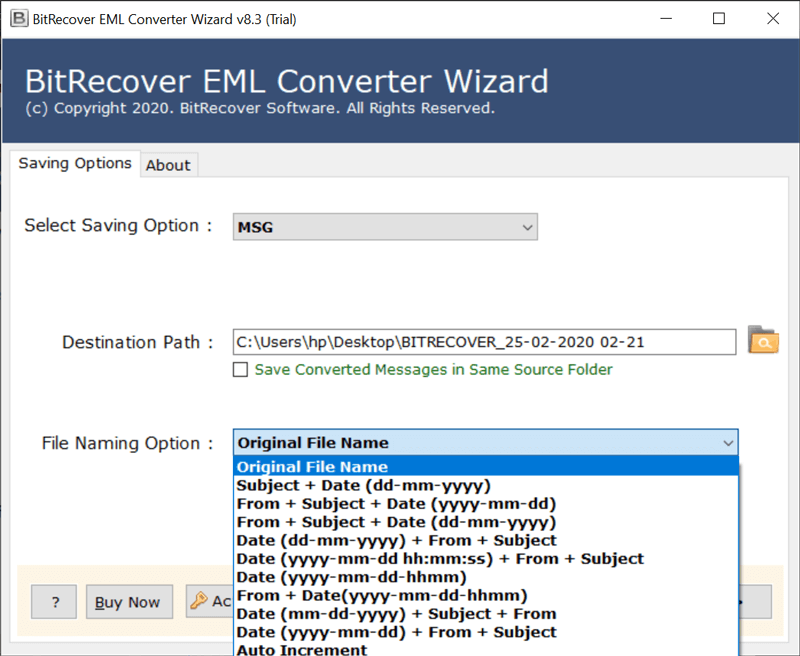Click the folder browse icon beside Destination Path

coord(763,340)
